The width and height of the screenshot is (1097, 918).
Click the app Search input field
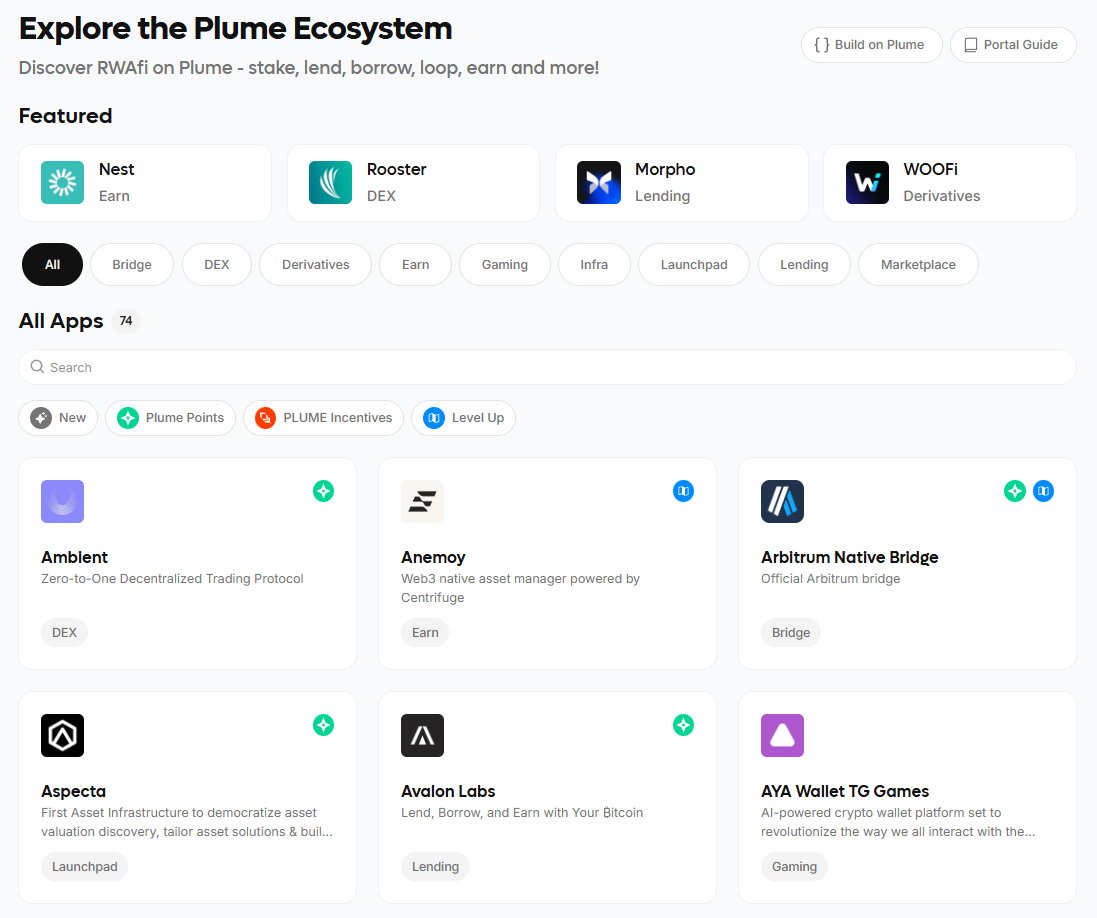click(x=547, y=367)
